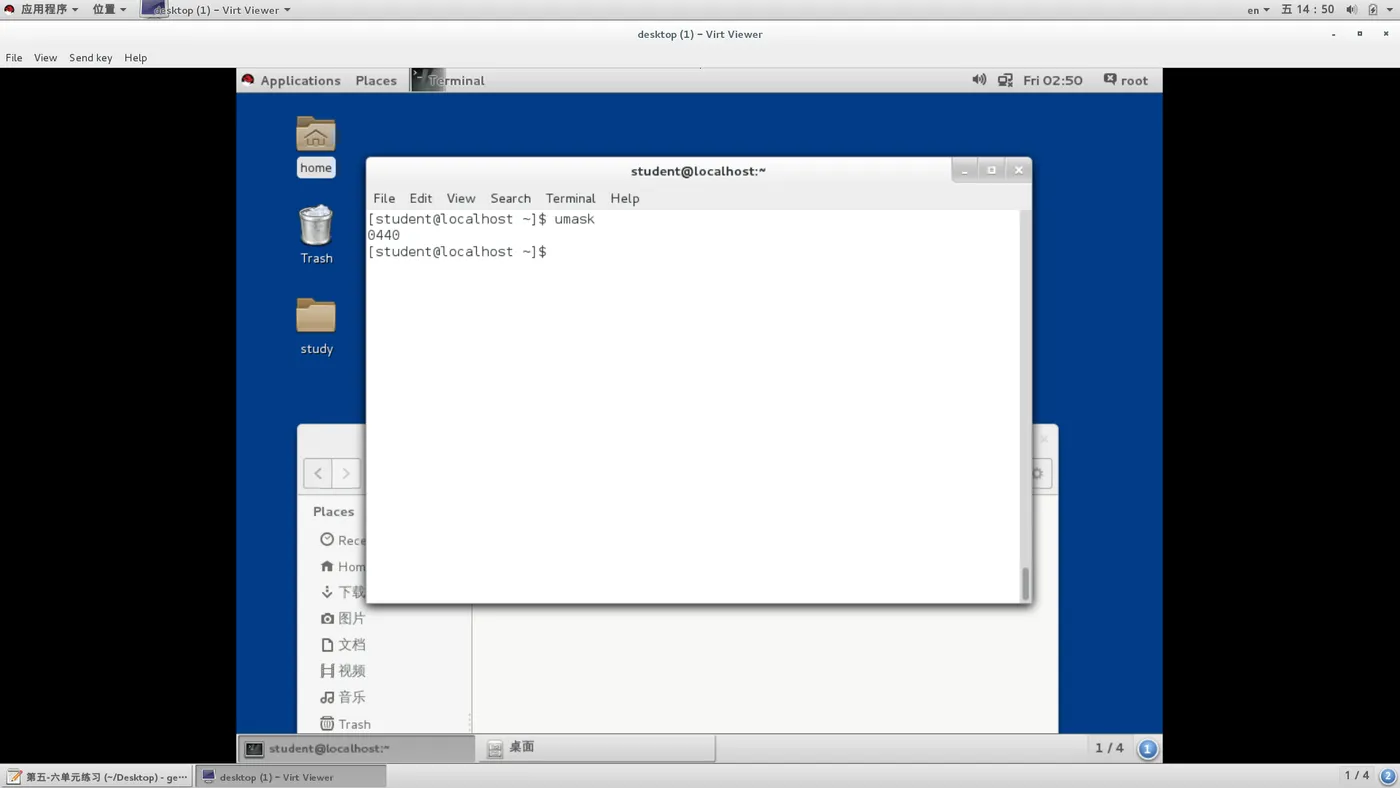Open the terminal View menu
The image size is (1400, 788).
tap(461, 198)
